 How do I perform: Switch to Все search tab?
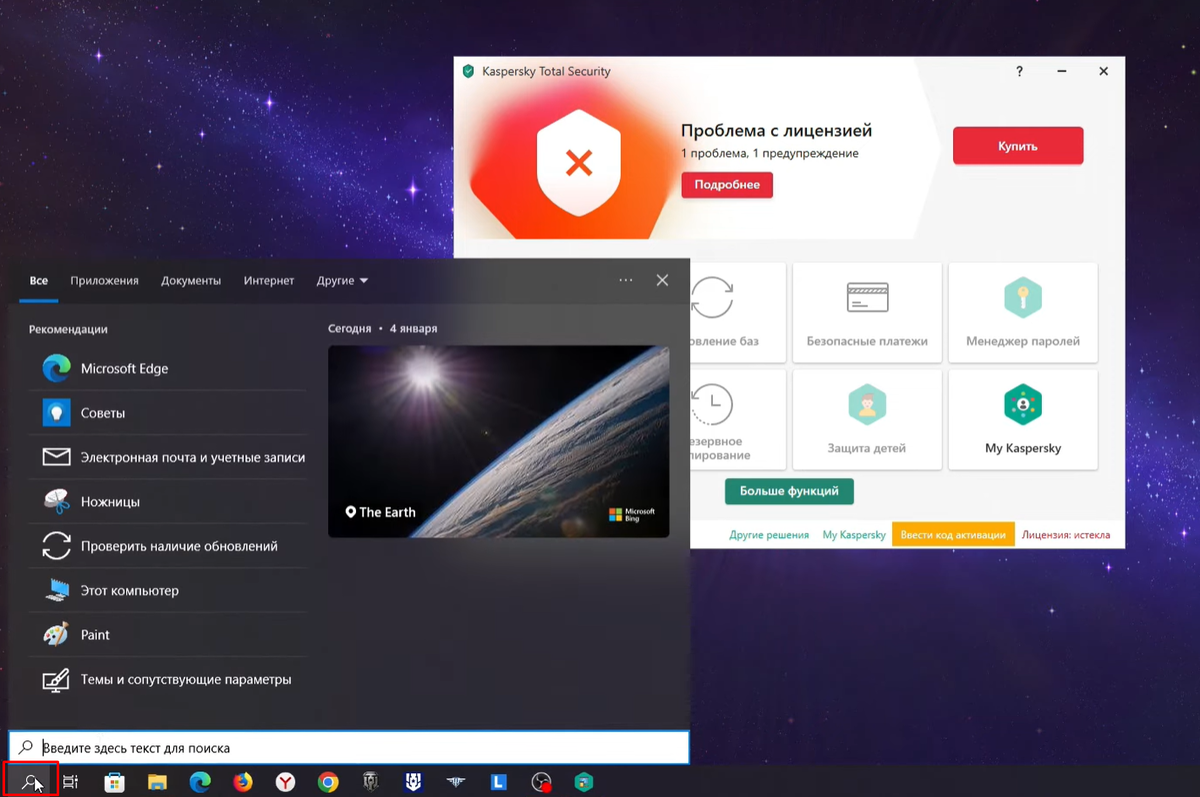point(39,281)
